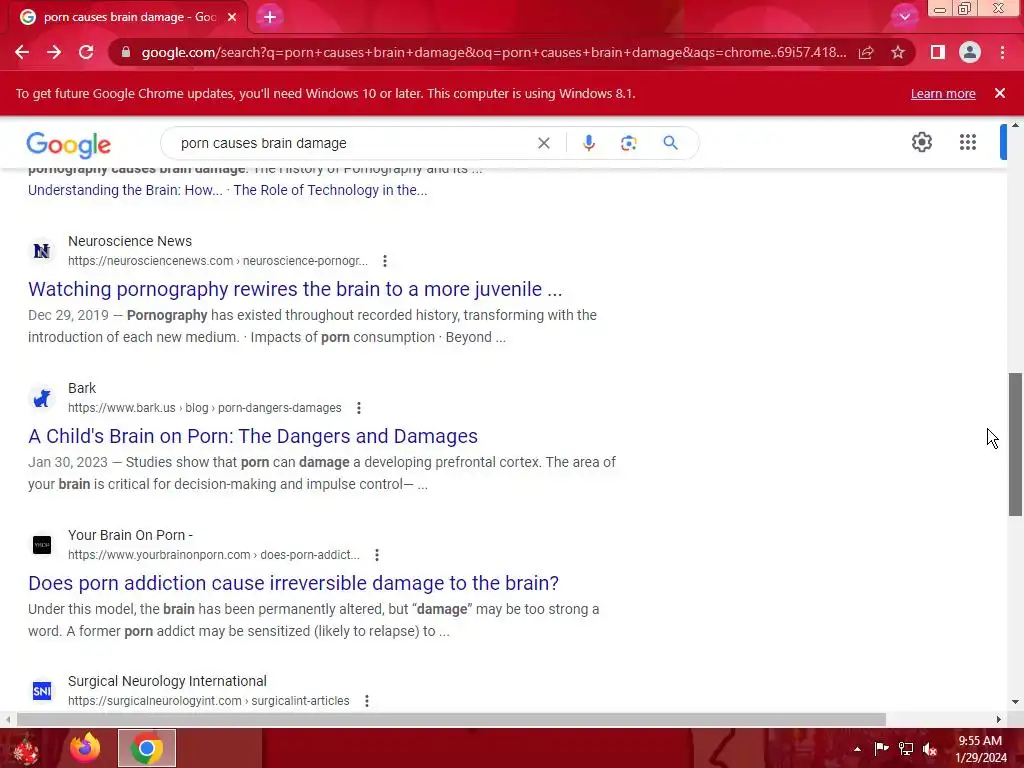Search by image with Google Lens
Viewport: 1024px width, 768px height.
pos(628,143)
